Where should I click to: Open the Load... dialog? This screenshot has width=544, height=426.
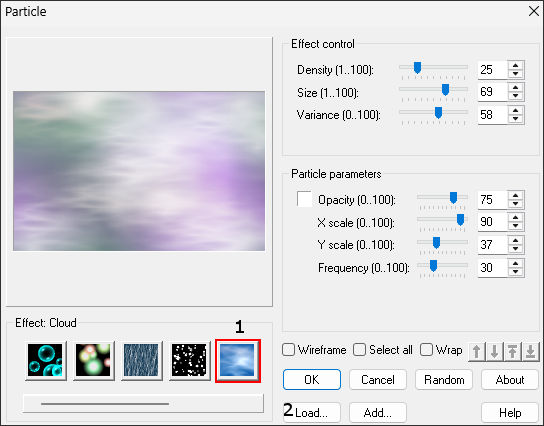tap(312, 412)
